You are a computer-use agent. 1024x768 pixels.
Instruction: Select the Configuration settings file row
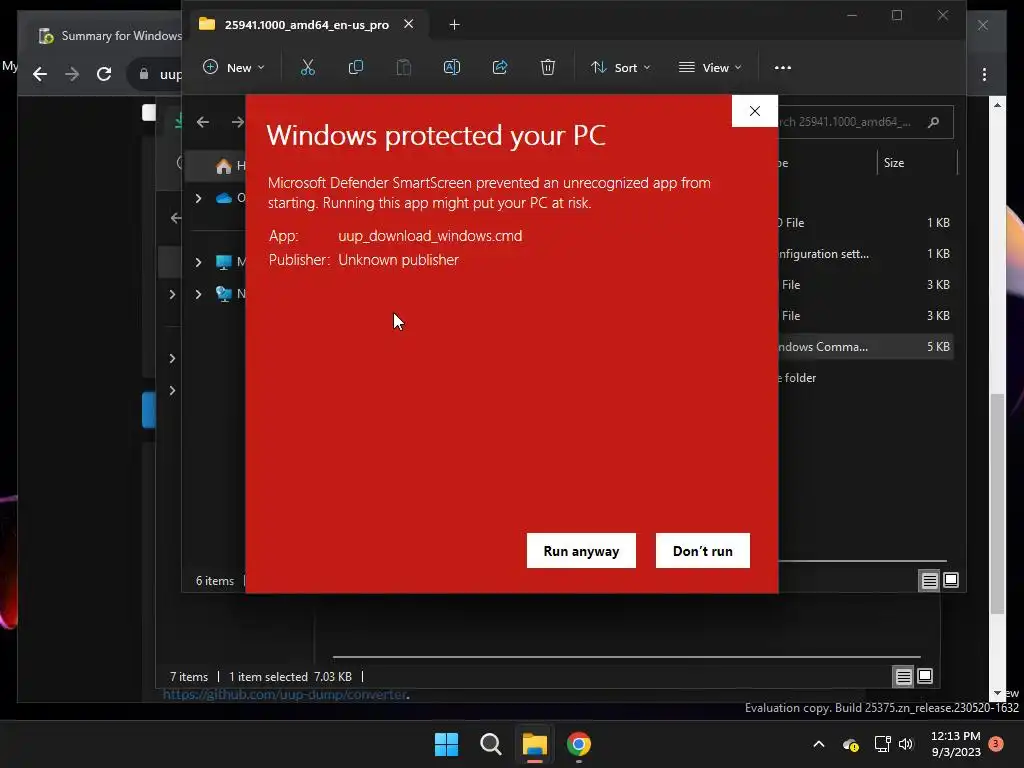pyautogui.click(x=865, y=254)
